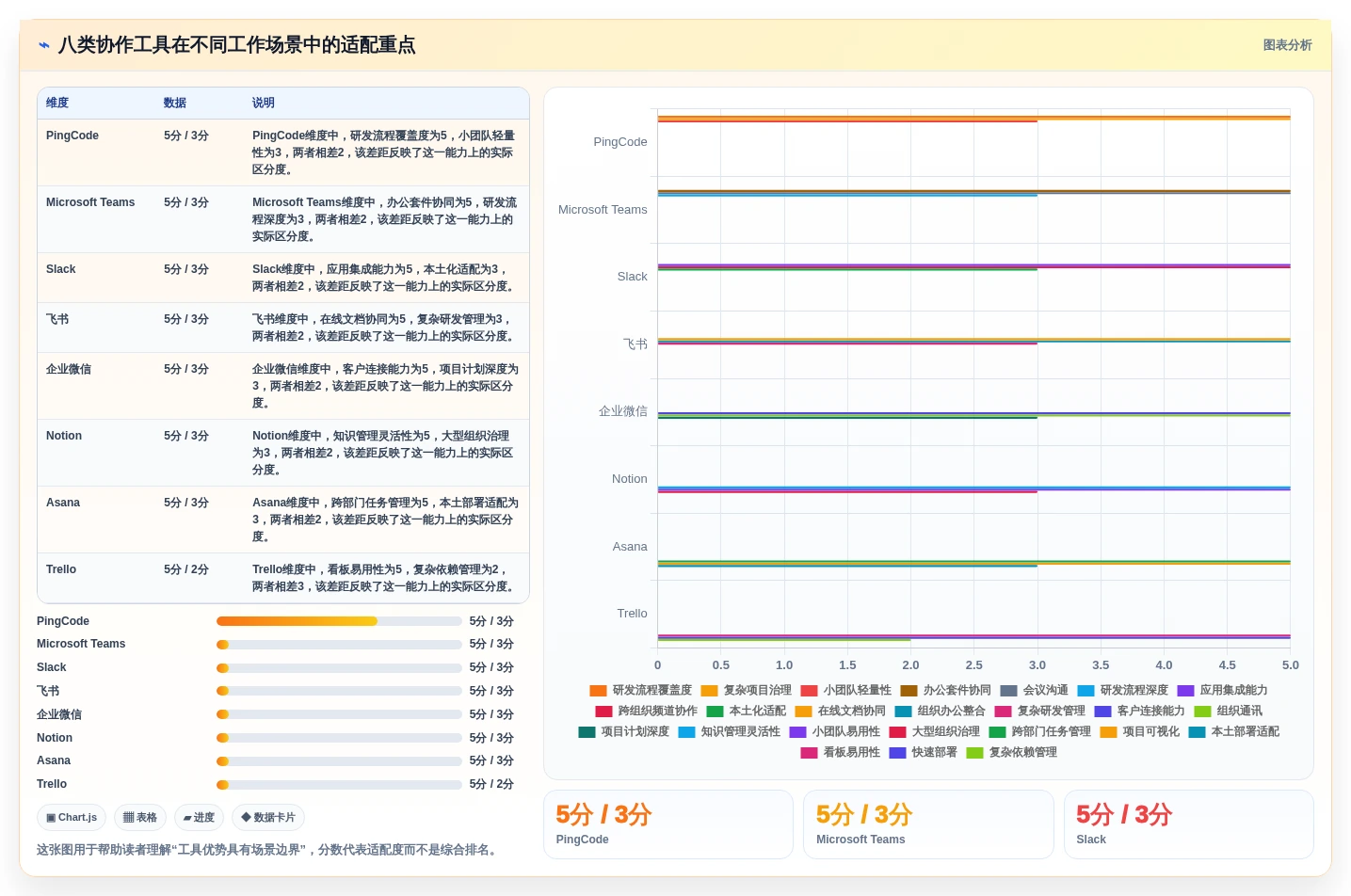Screen dimensions: 1351x896
Task: Click the chart footnote about 工具优势具有场景边界
Action: coord(269,850)
